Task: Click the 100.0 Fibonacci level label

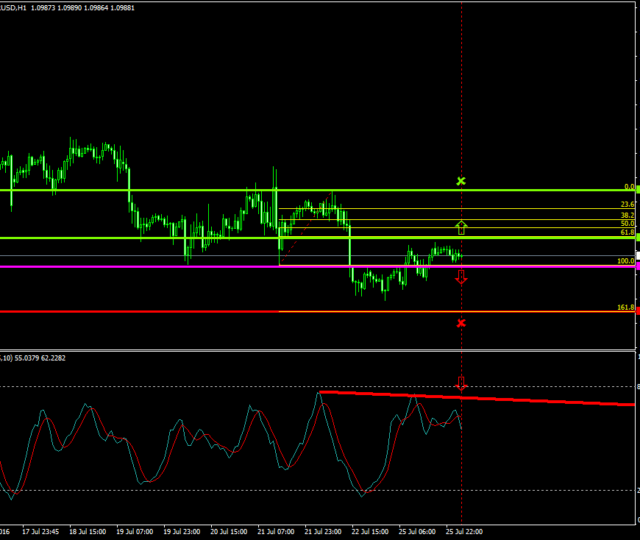Action: point(625,261)
